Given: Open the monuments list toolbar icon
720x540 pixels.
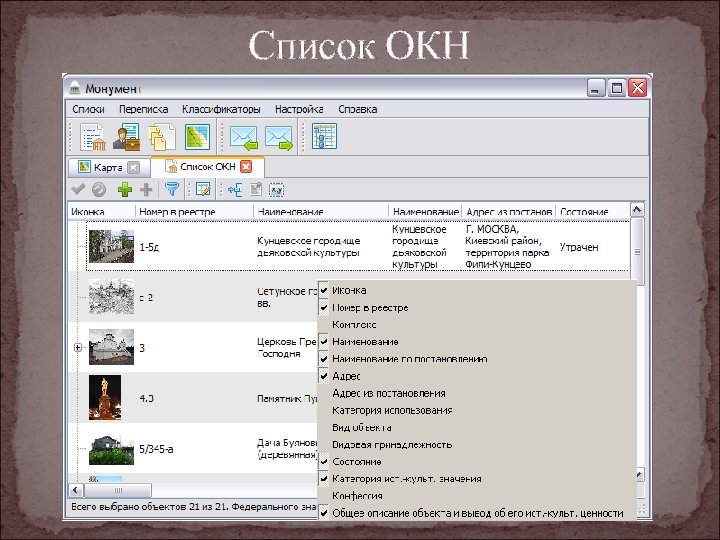Looking at the screenshot, I should coord(93,137).
